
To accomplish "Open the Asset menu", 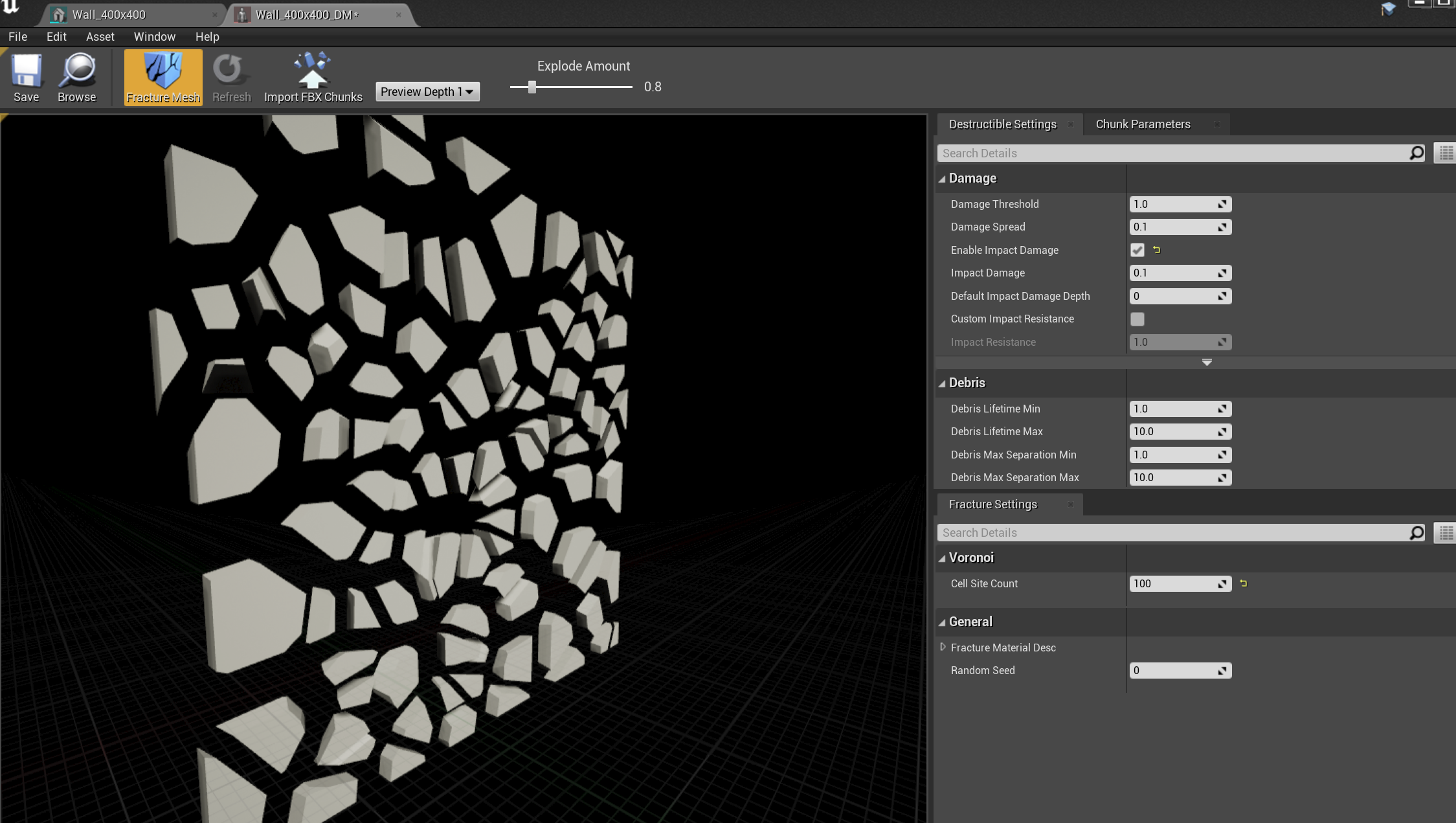I will coord(100,37).
